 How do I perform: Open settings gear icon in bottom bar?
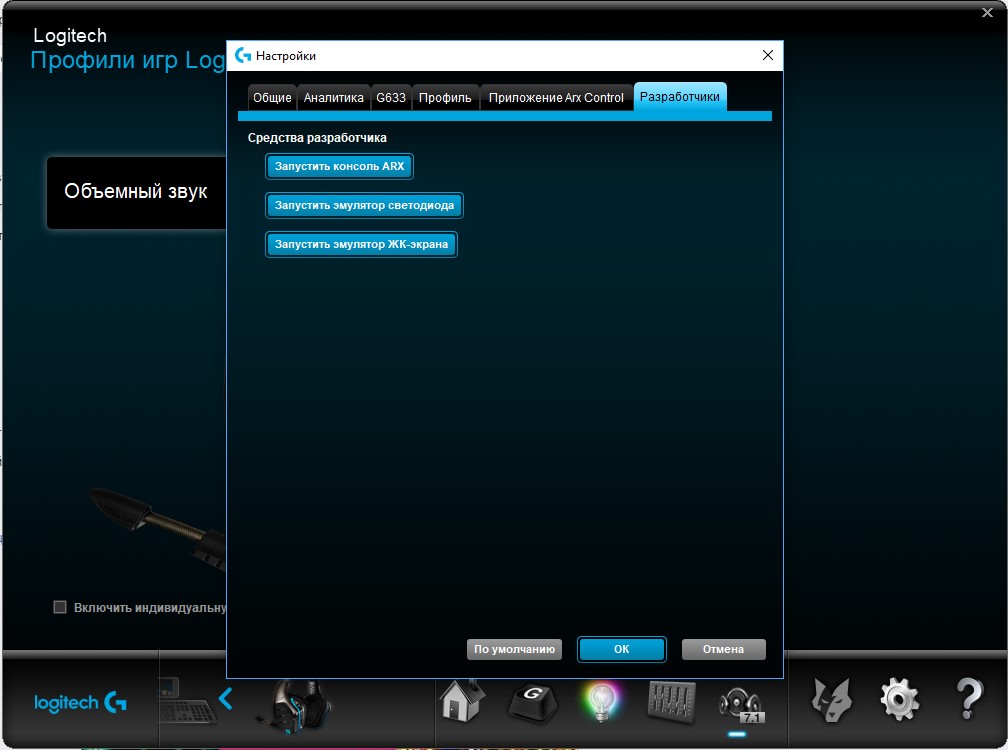click(x=899, y=701)
